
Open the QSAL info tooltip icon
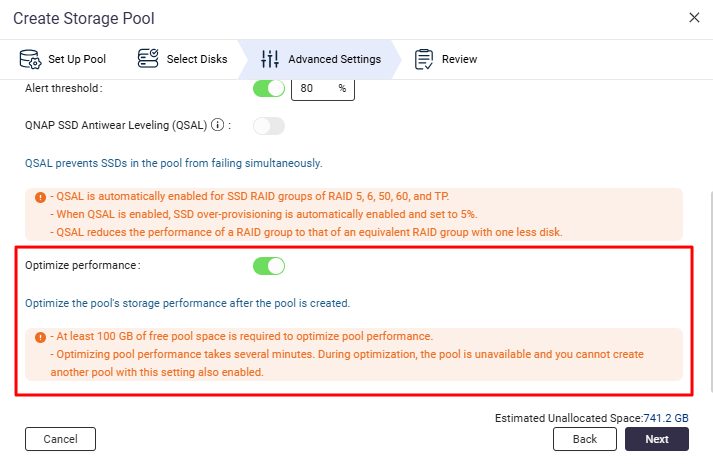217,125
